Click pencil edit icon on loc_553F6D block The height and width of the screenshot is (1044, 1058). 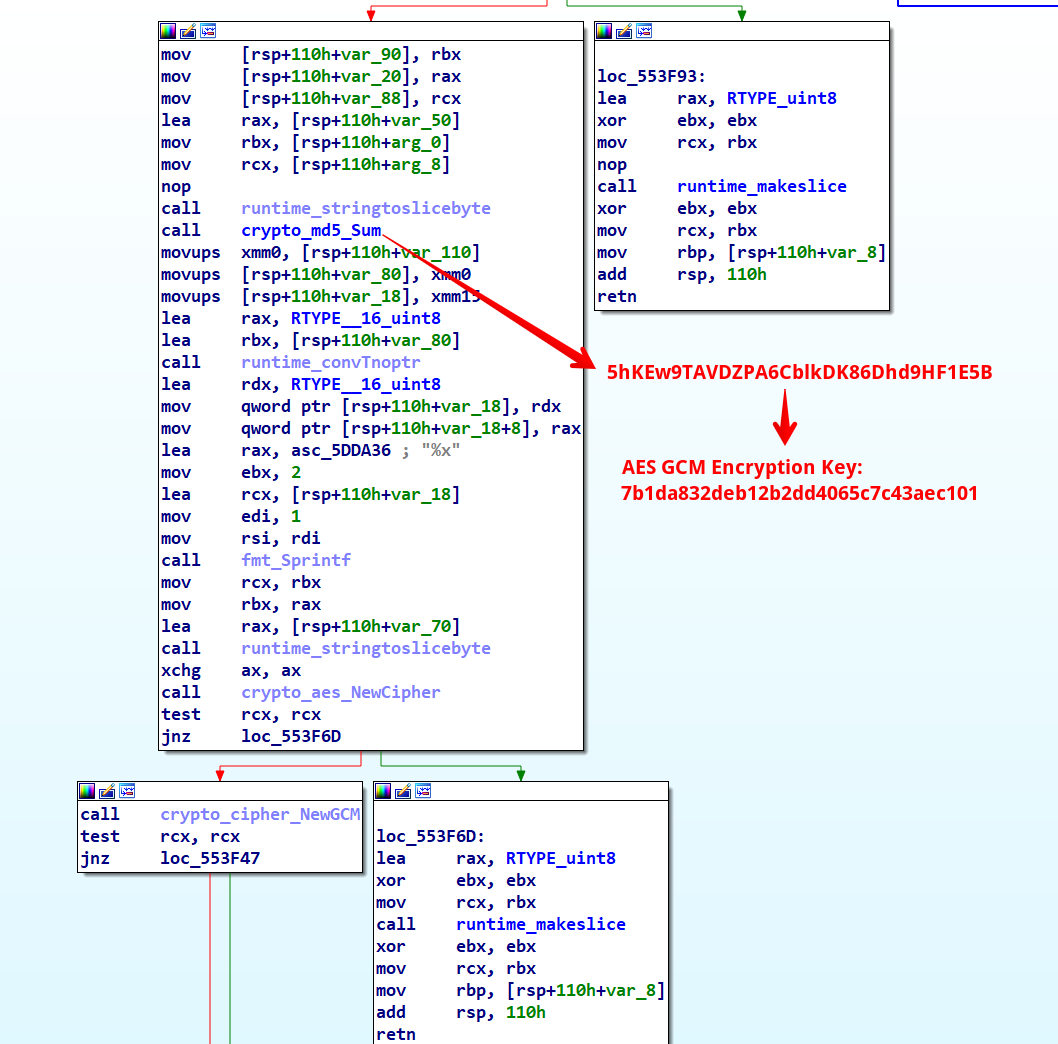click(x=403, y=791)
